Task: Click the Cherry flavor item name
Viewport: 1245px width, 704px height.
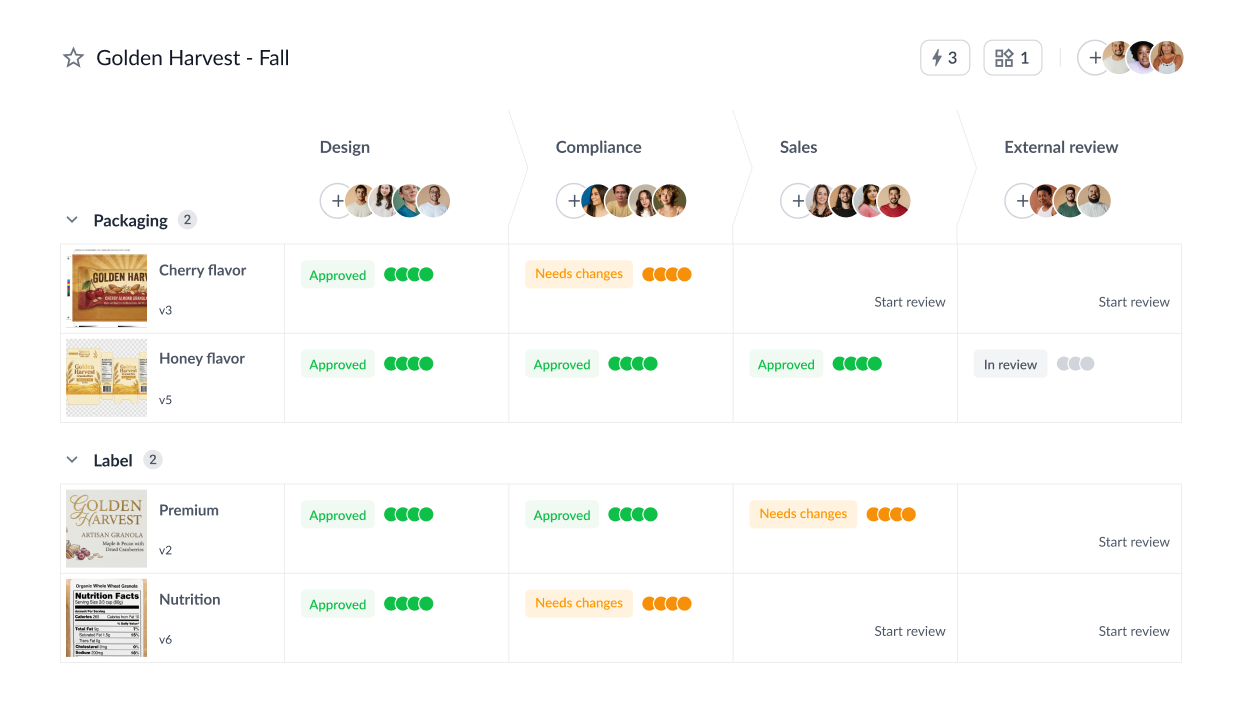Action: point(202,270)
